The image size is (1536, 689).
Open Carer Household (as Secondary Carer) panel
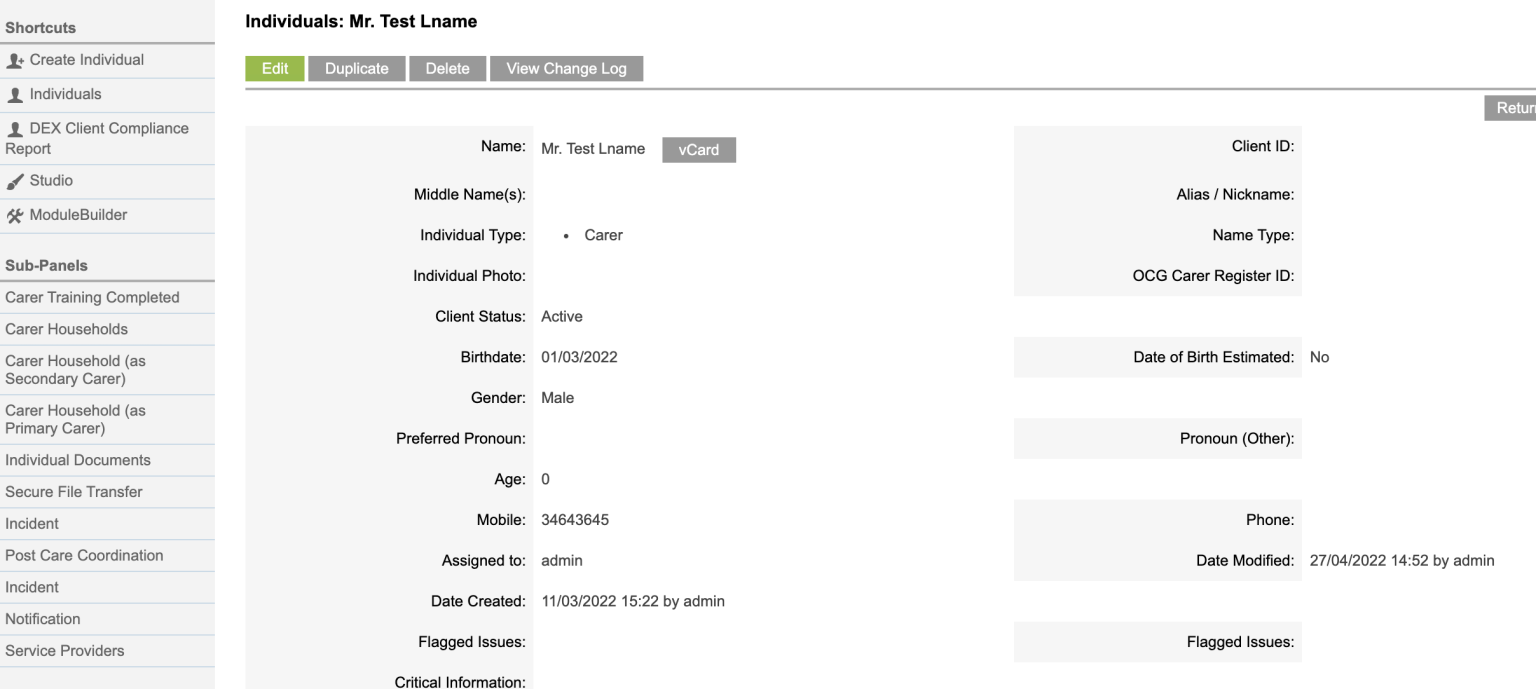click(x=75, y=369)
